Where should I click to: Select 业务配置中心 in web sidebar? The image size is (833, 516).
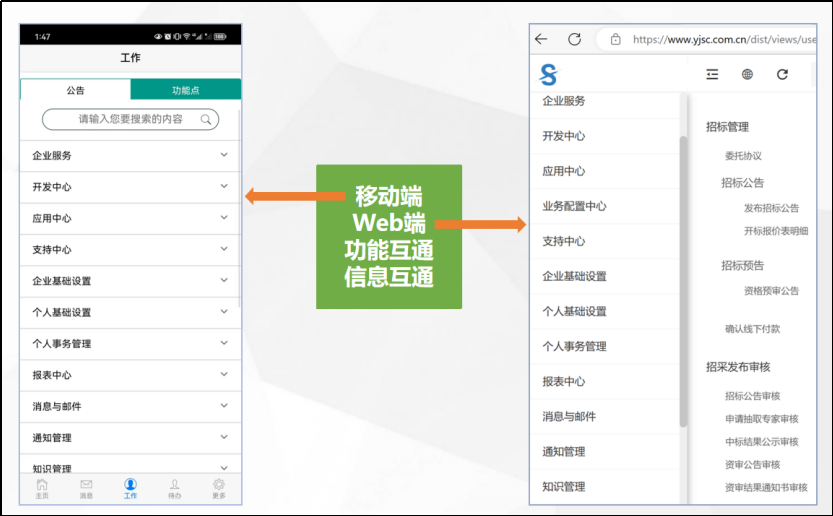[574, 206]
